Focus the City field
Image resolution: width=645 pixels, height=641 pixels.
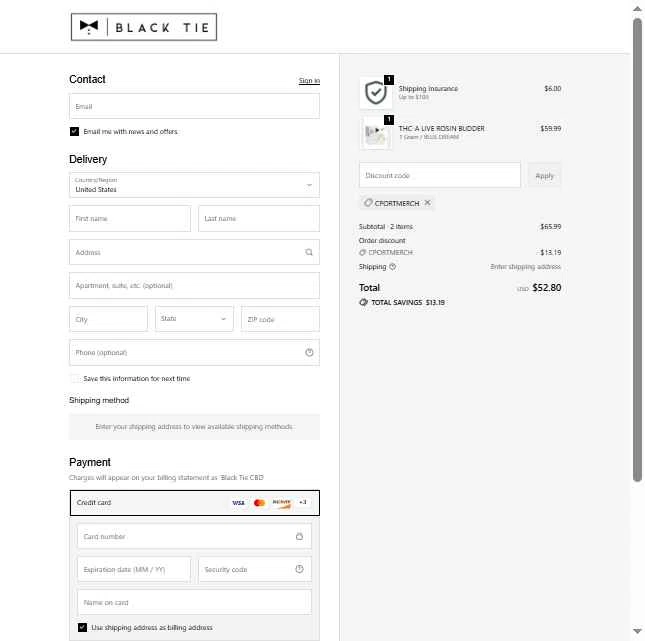point(109,319)
